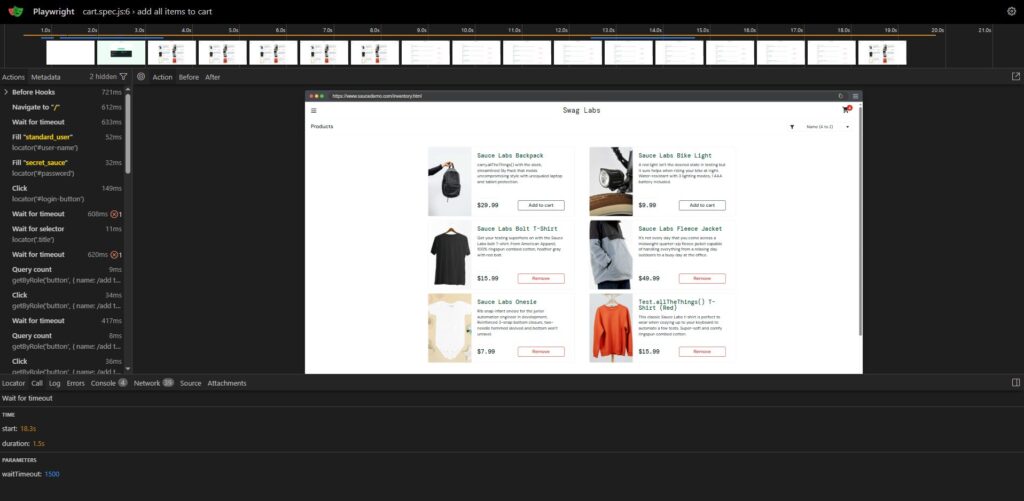The image size is (1024, 501).
Task: Add Sauce Labs Bike Light to cart
Action: [x=702, y=205]
